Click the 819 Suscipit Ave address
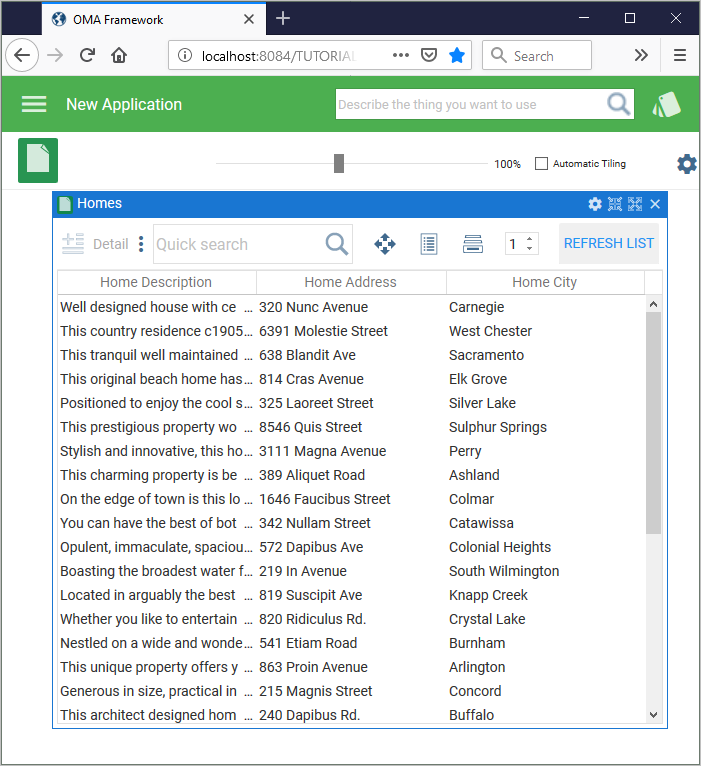The width and height of the screenshot is (701, 766). tap(311, 595)
